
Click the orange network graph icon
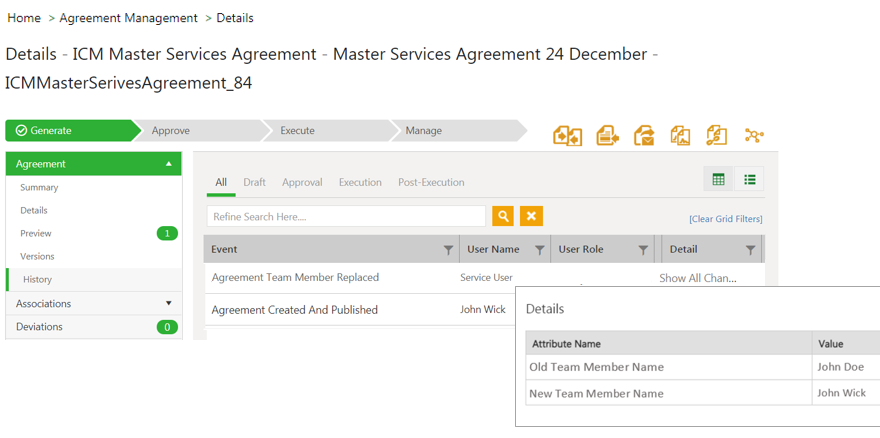(754, 136)
